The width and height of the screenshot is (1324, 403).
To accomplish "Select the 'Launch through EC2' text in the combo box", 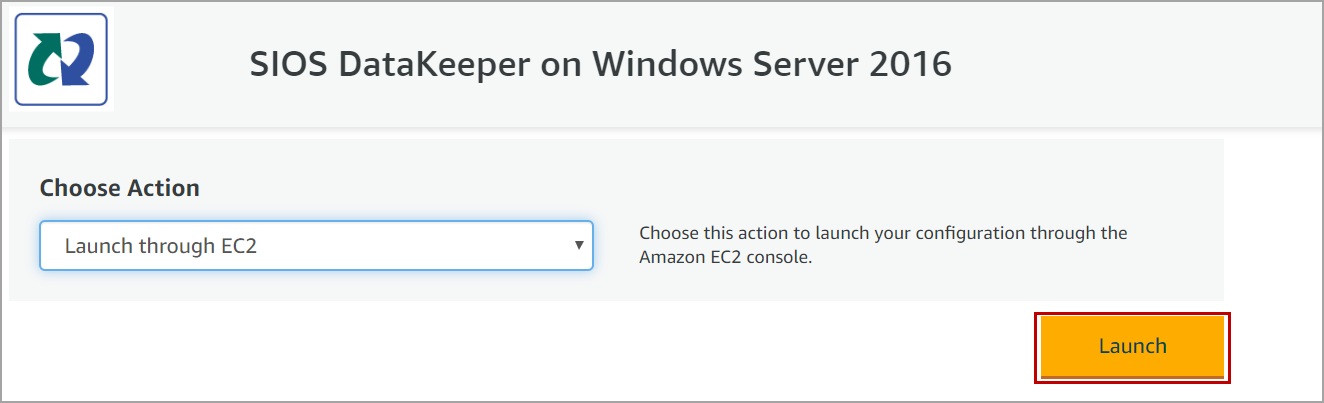I will 161,245.
